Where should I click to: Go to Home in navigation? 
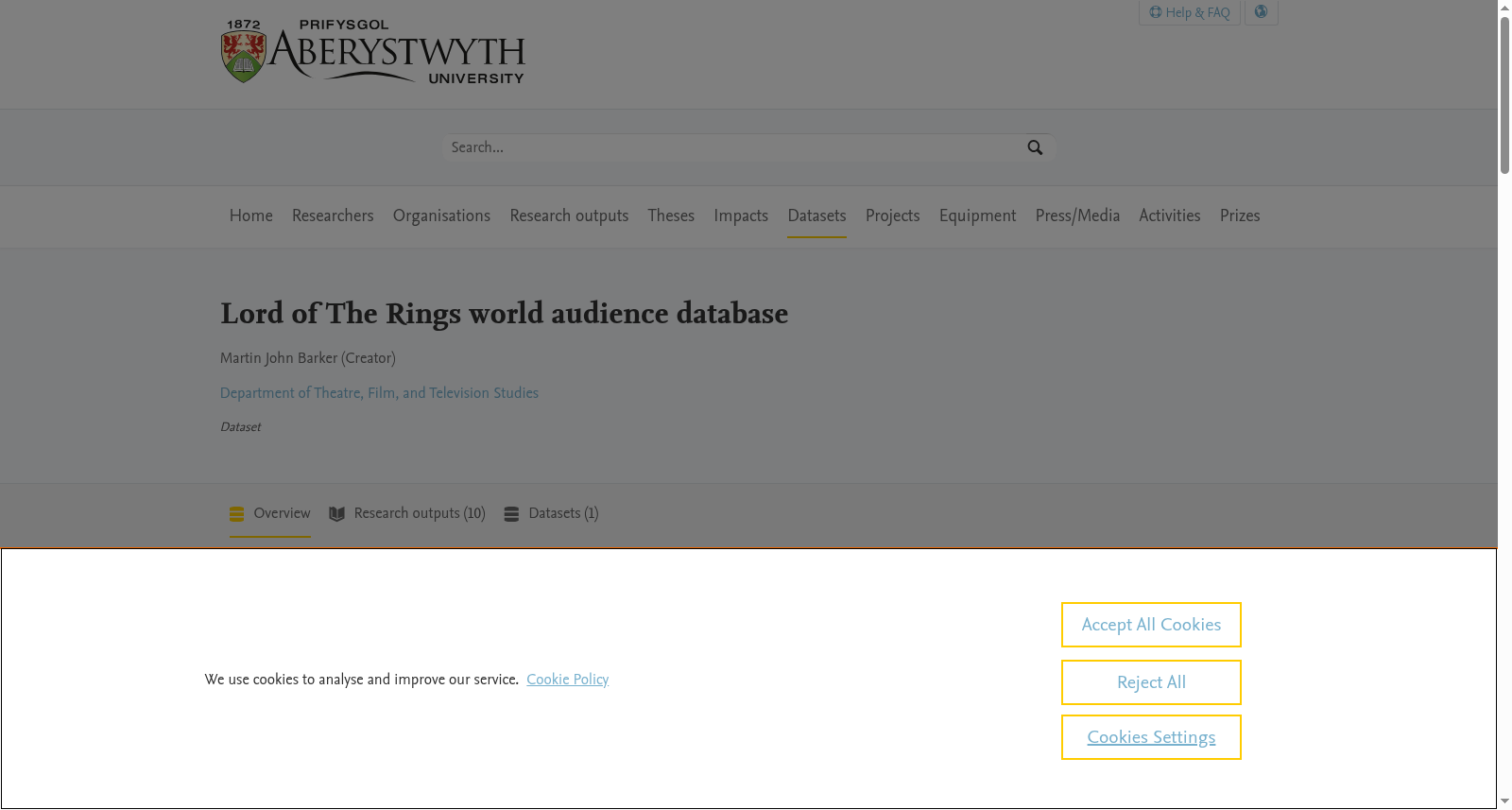tap(251, 215)
